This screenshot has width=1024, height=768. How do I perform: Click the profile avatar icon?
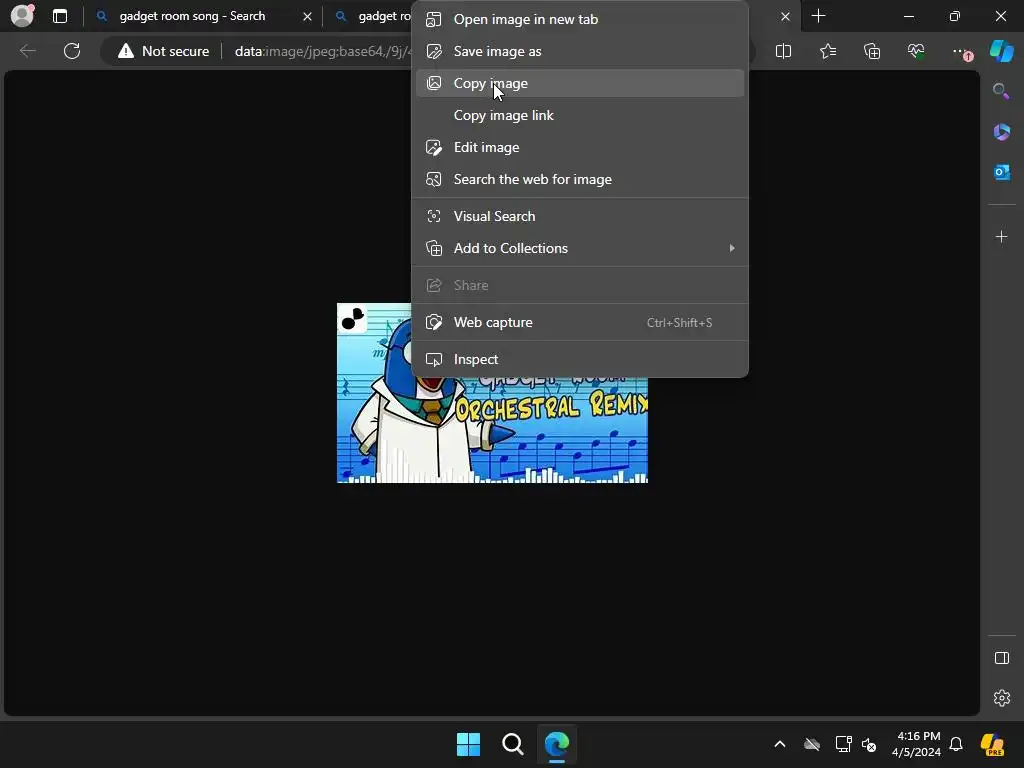[x=22, y=16]
